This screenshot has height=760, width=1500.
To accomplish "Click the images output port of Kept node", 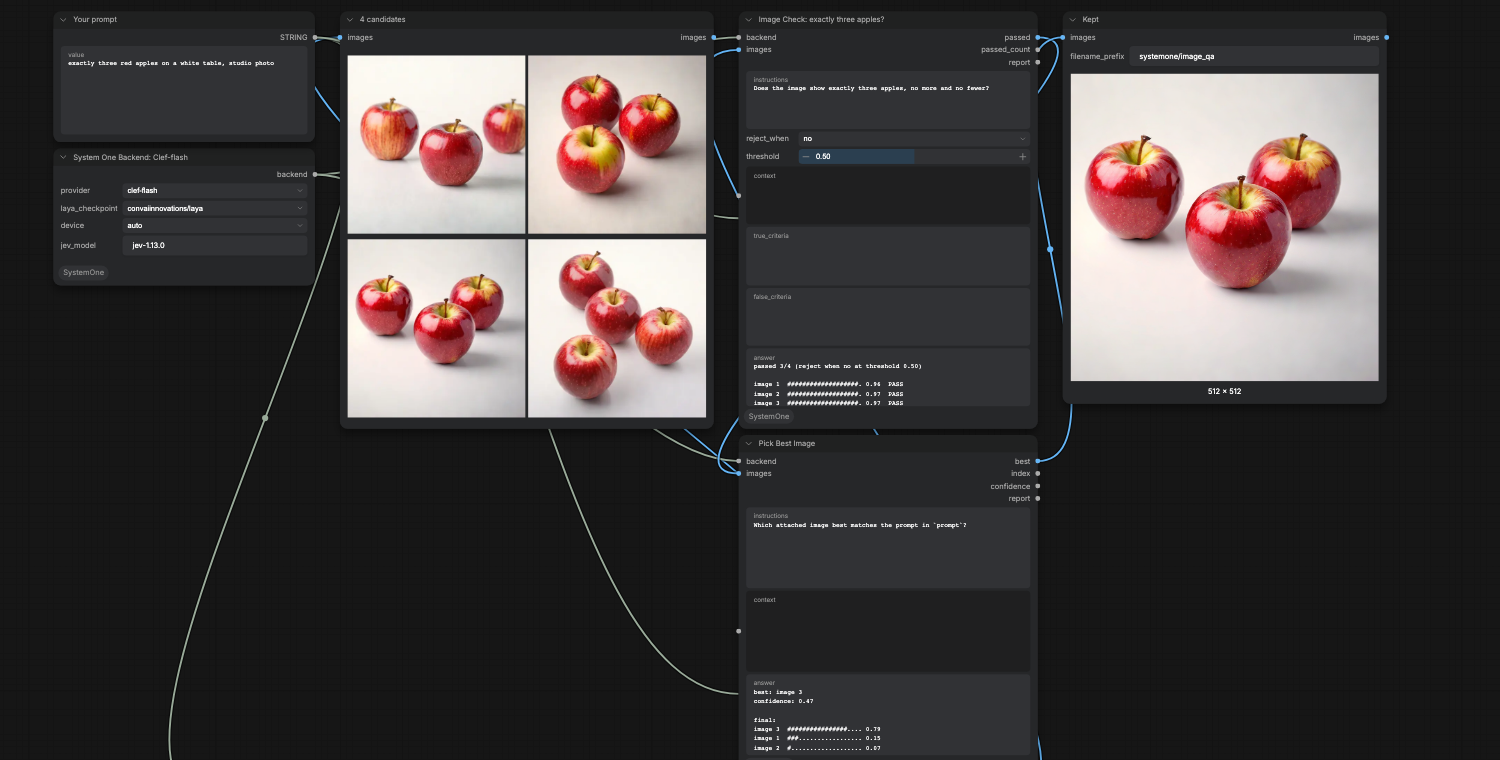I will [x=1387, y=38].
